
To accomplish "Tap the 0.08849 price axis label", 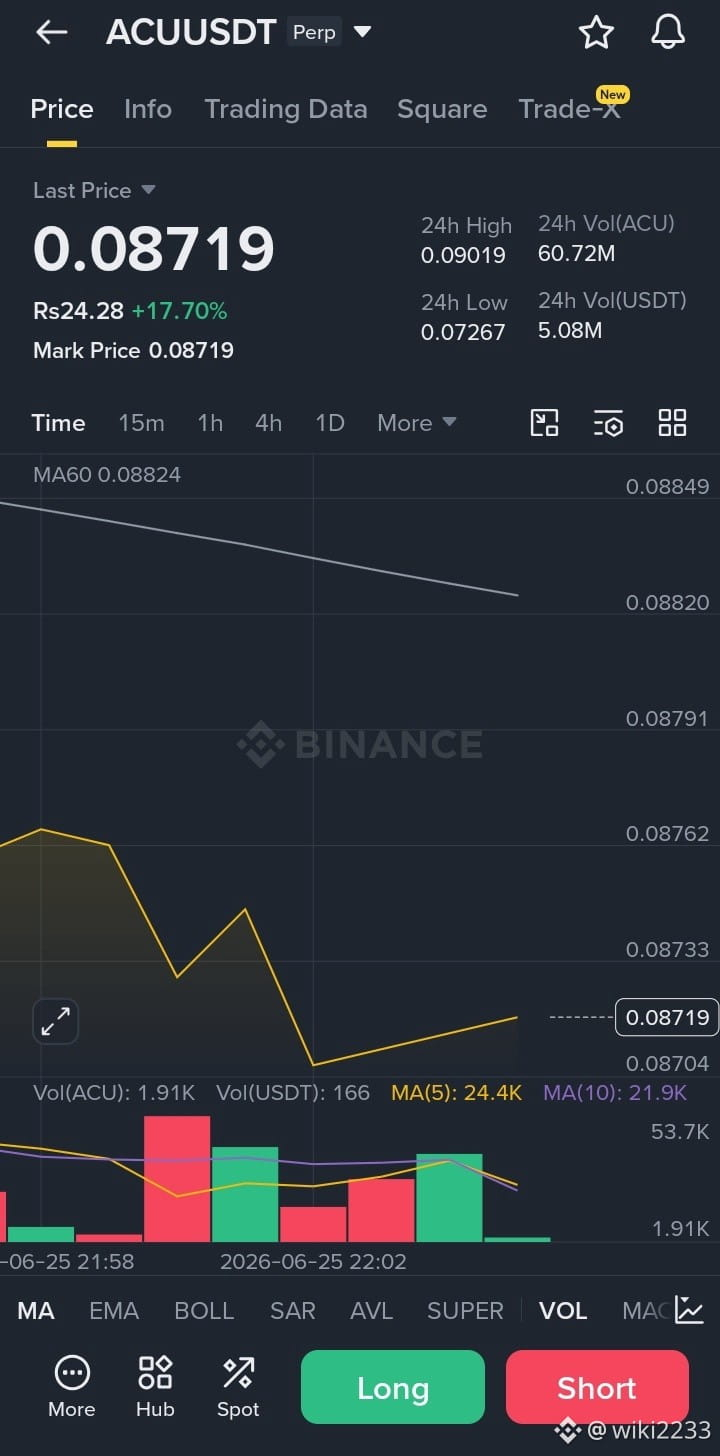I will 667,487.
